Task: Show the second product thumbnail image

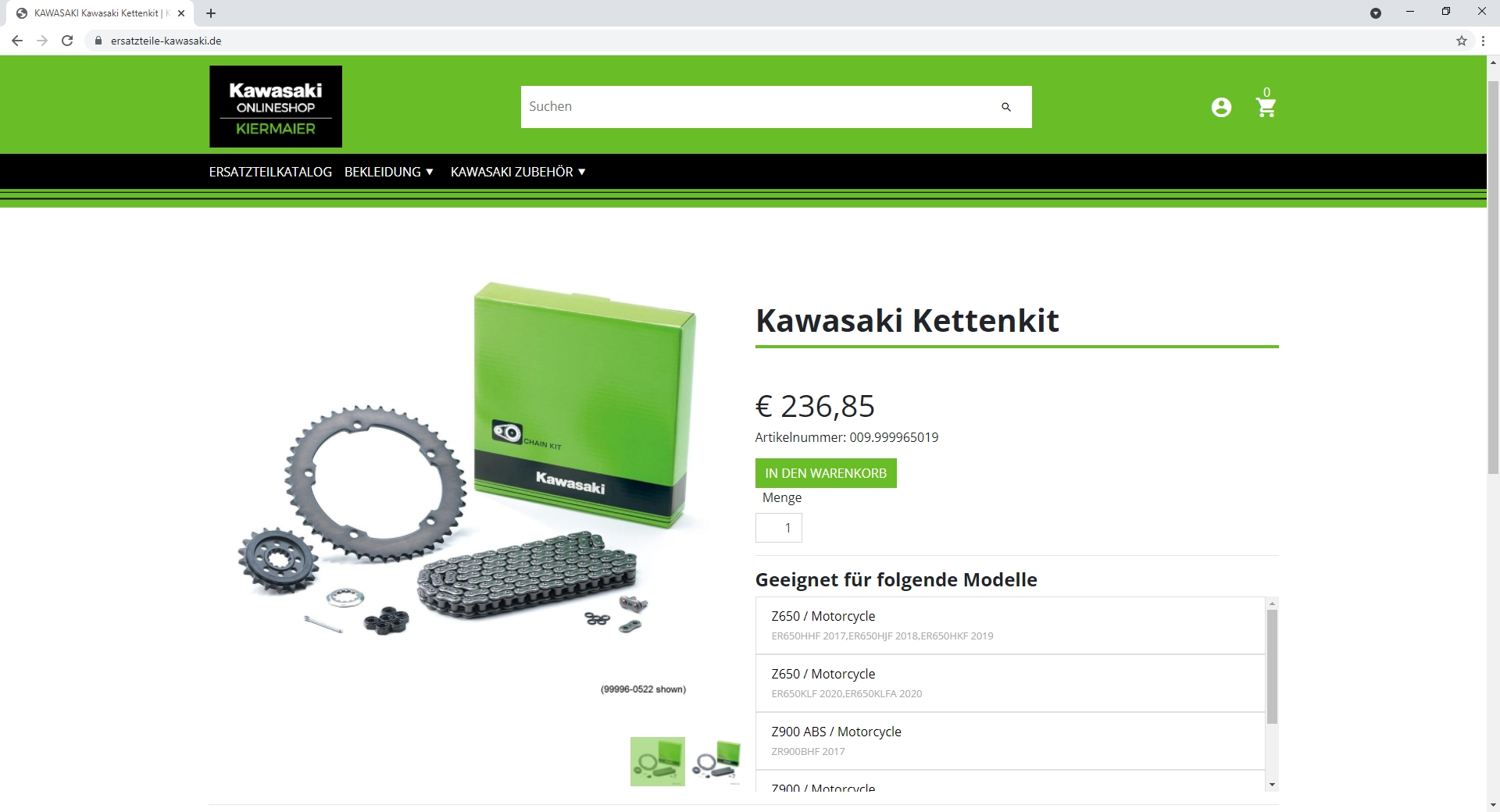Action: click(x=716, y=761)
